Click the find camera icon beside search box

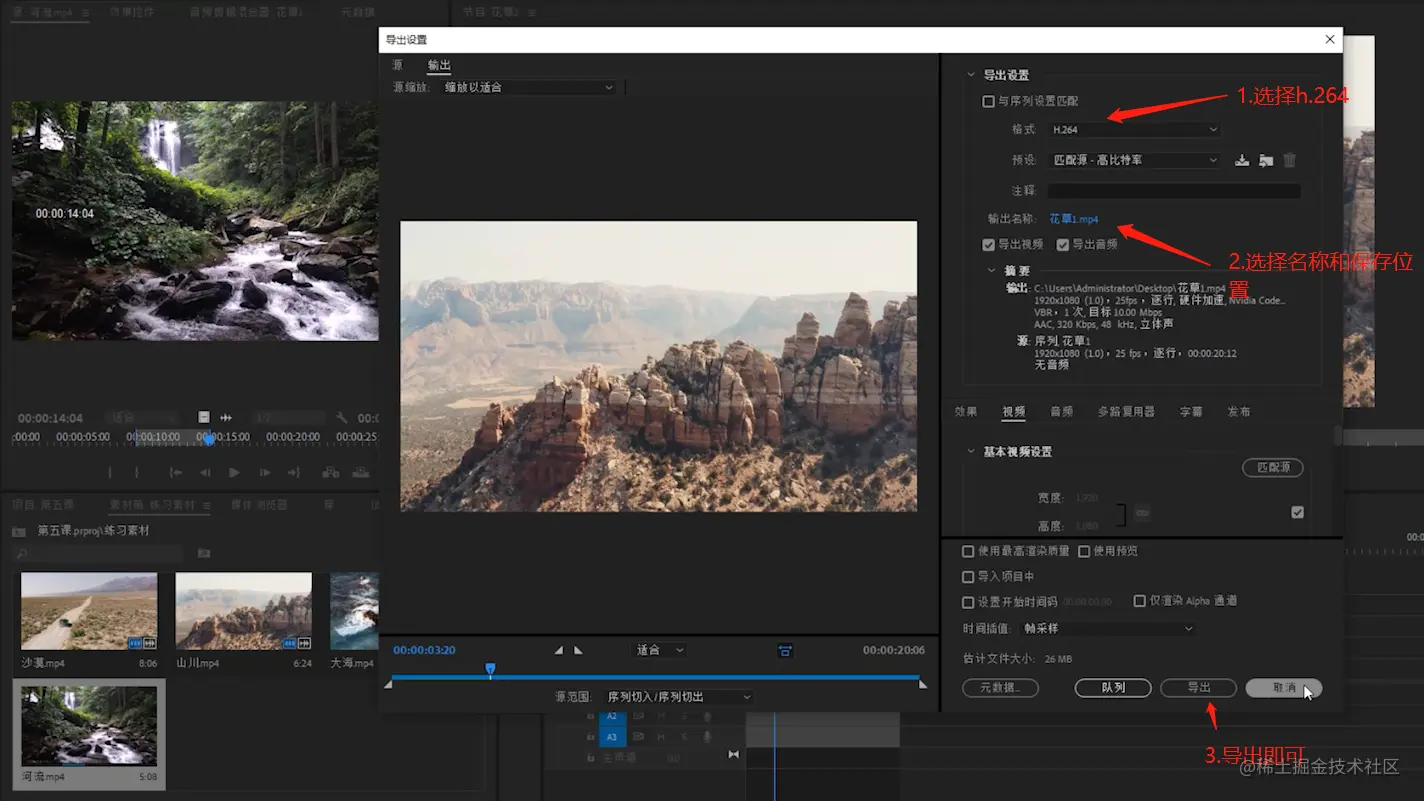pos(204,552)
